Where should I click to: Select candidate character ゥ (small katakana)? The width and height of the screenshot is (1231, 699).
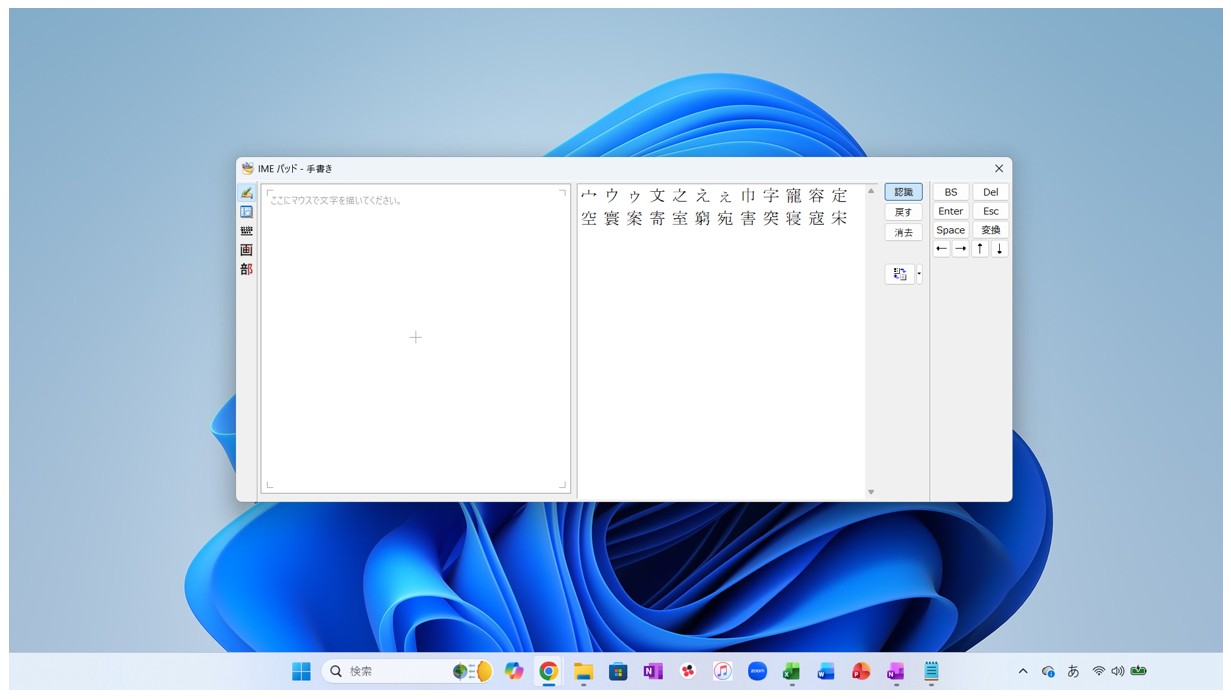point(635,196)
